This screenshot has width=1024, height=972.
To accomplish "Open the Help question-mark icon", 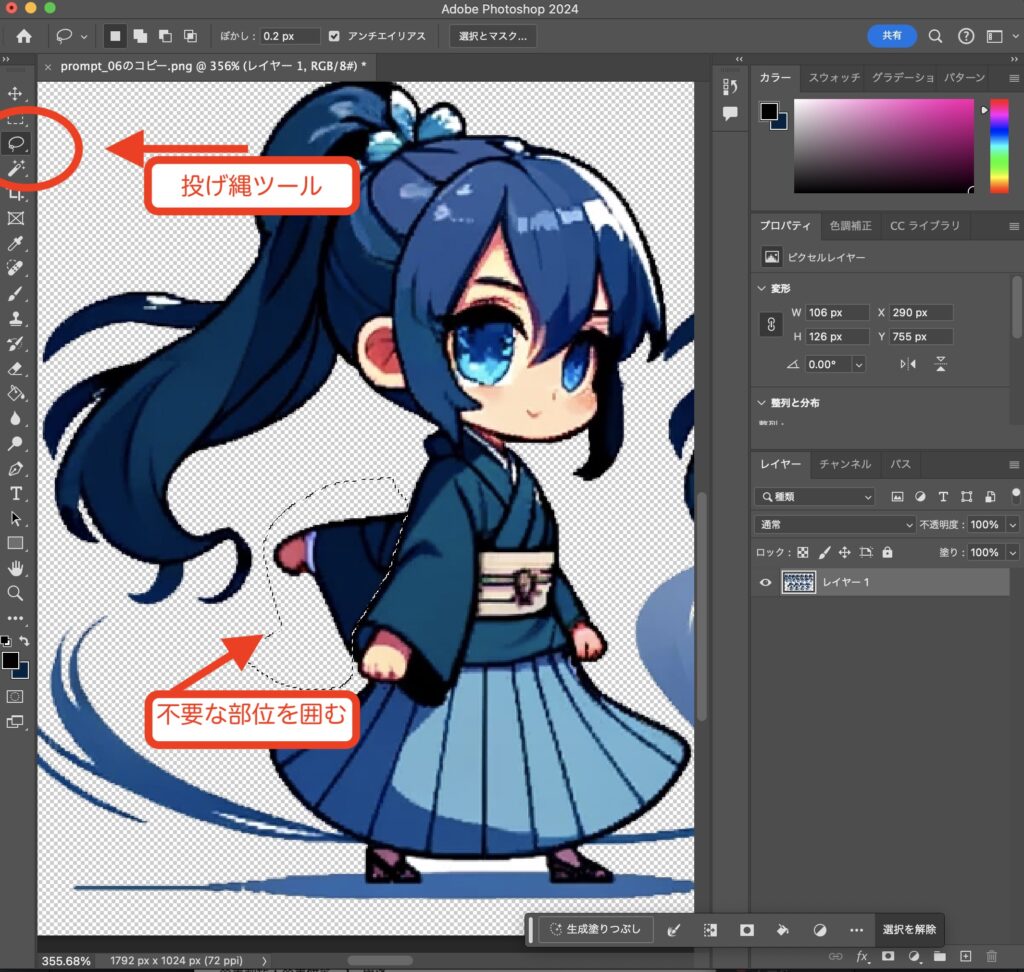I will pyautogui.click(x=966, y=36).
